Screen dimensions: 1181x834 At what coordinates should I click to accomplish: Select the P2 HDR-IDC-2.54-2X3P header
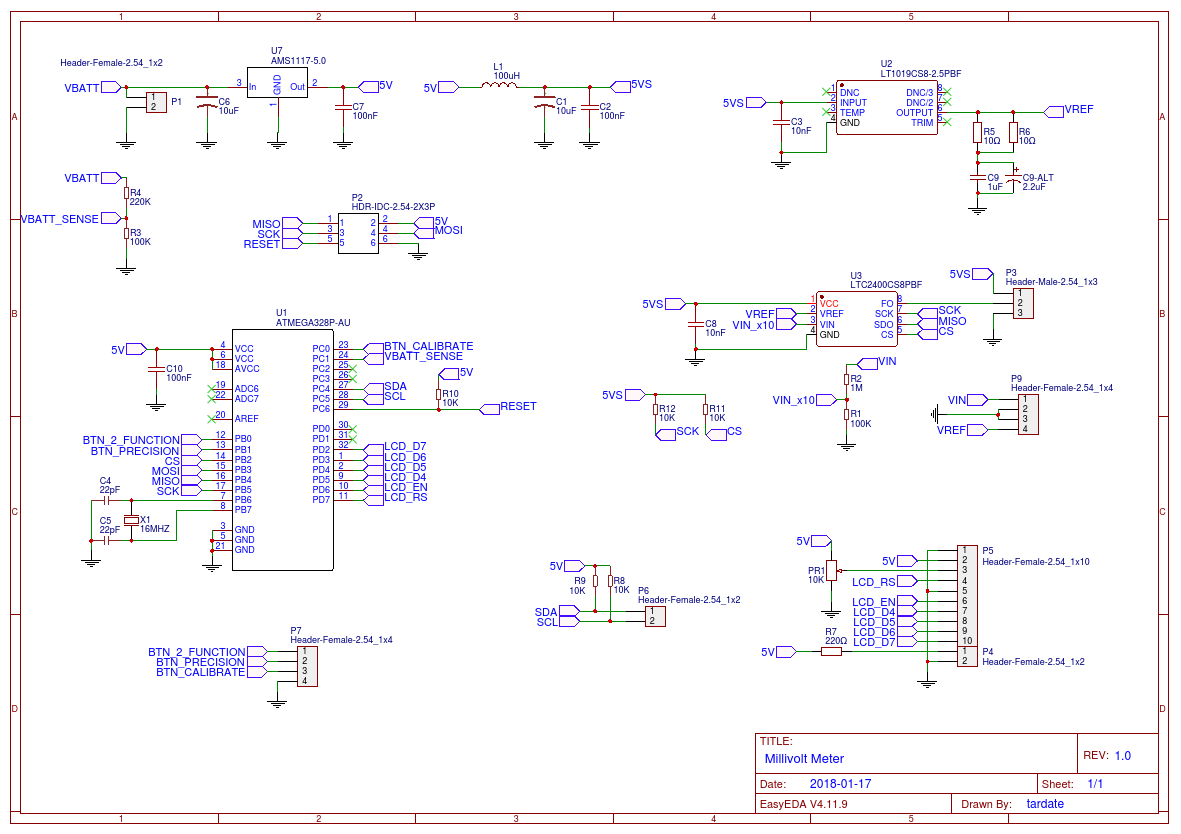point(358,233)
